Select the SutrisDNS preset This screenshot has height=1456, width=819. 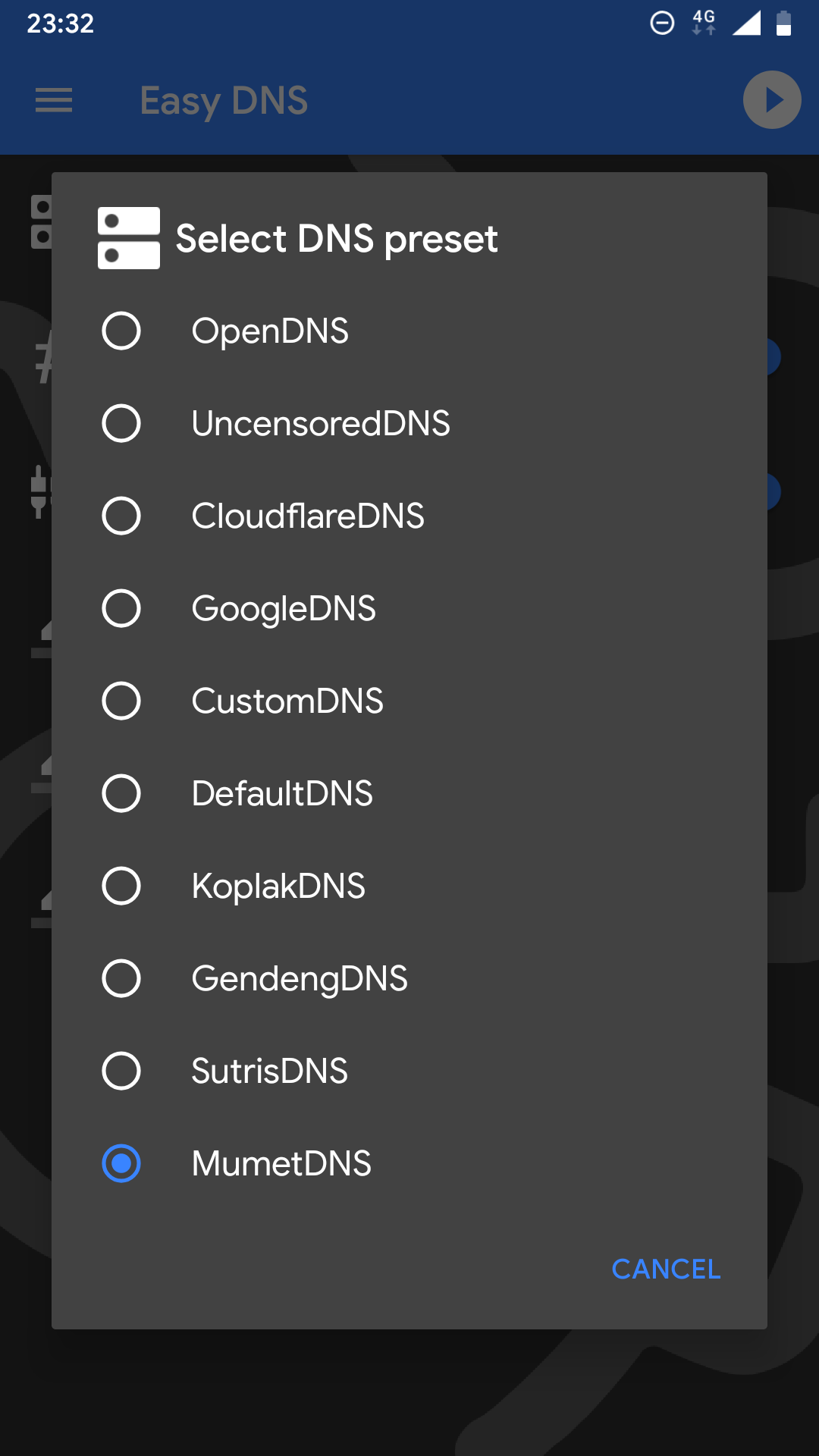[x=409, y=1071]
